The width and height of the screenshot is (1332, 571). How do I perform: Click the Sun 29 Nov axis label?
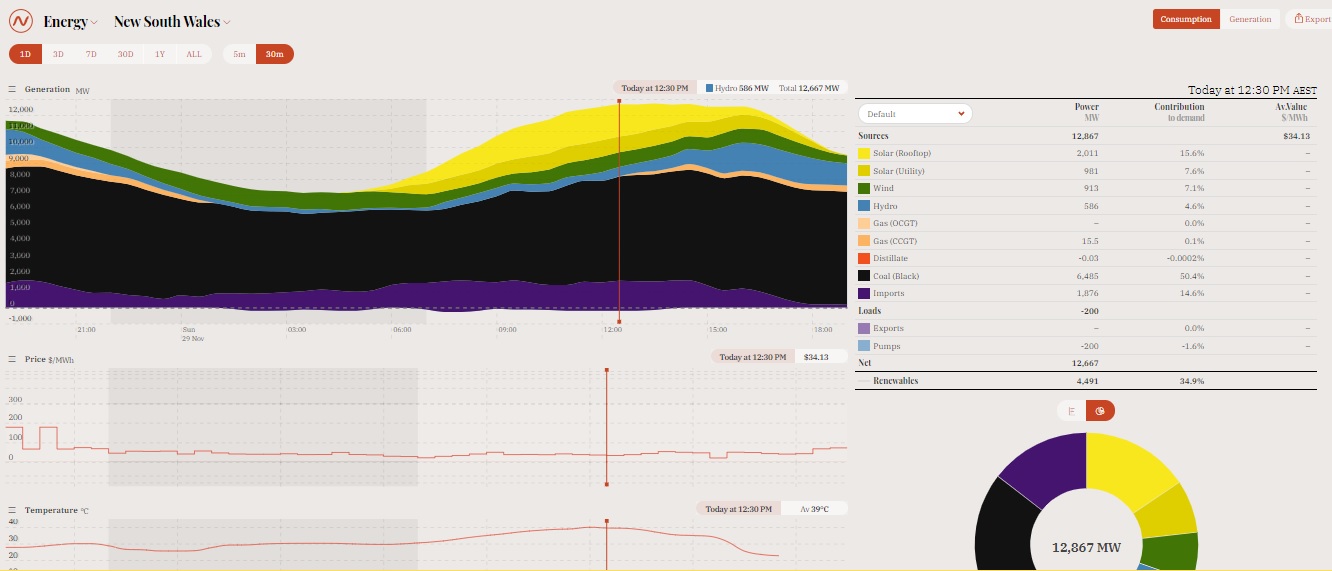(192, 333)
